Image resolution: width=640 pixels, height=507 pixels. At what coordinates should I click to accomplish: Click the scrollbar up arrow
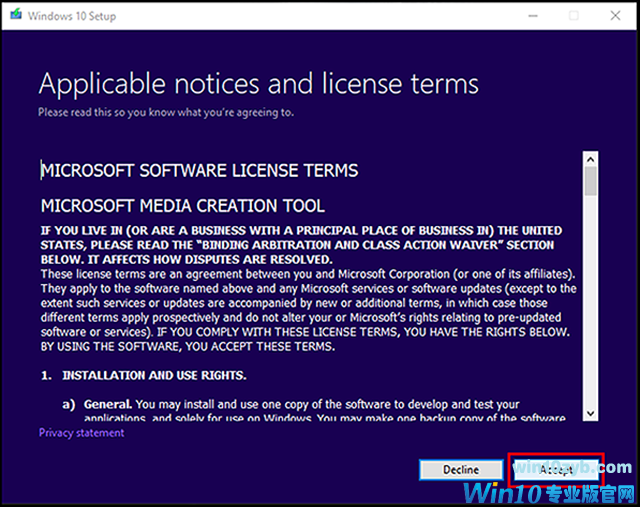[x=590, y=158]
